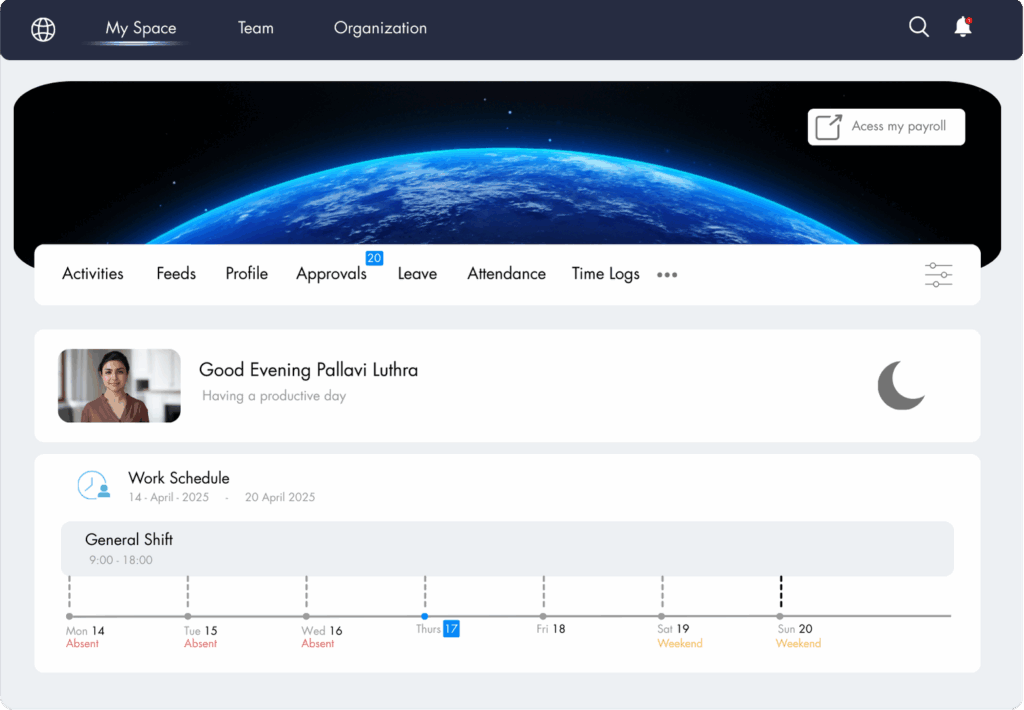Viewport: 1024px width, 710px height.
Task: View the Leave tab
Action: point(417,274)
